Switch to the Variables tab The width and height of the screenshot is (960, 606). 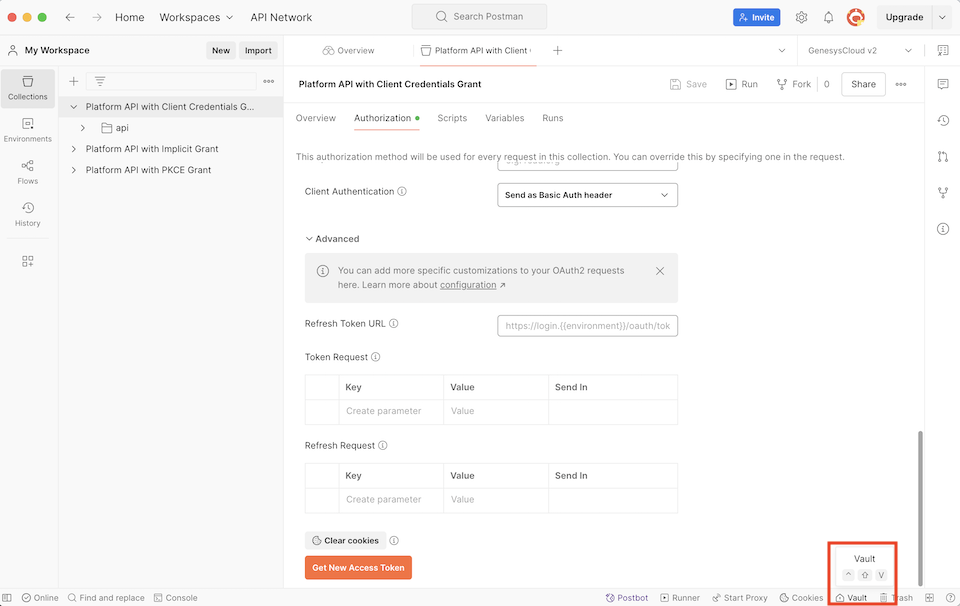tap(504, 118)
